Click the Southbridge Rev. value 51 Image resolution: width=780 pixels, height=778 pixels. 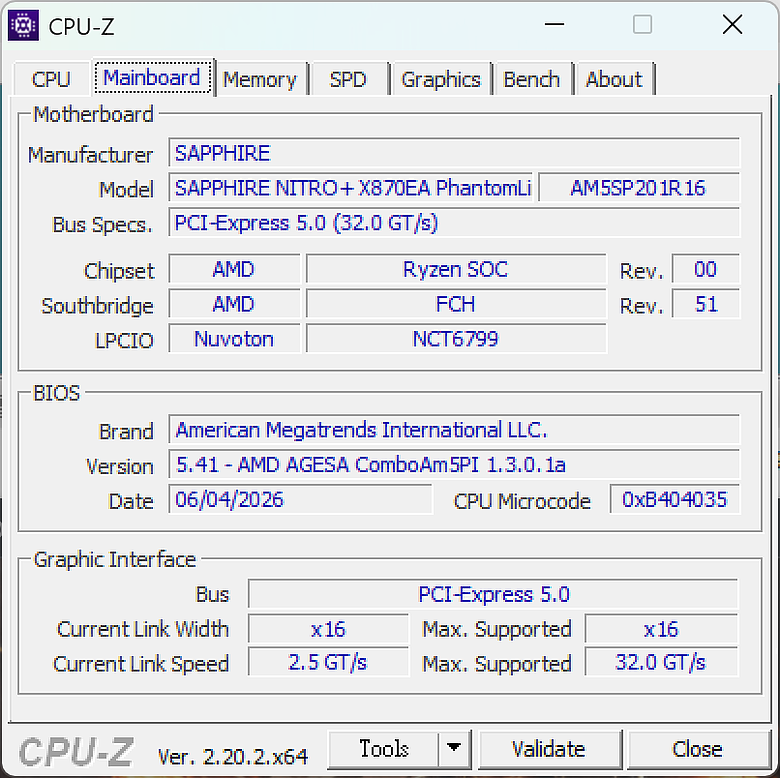pos(705,304)
